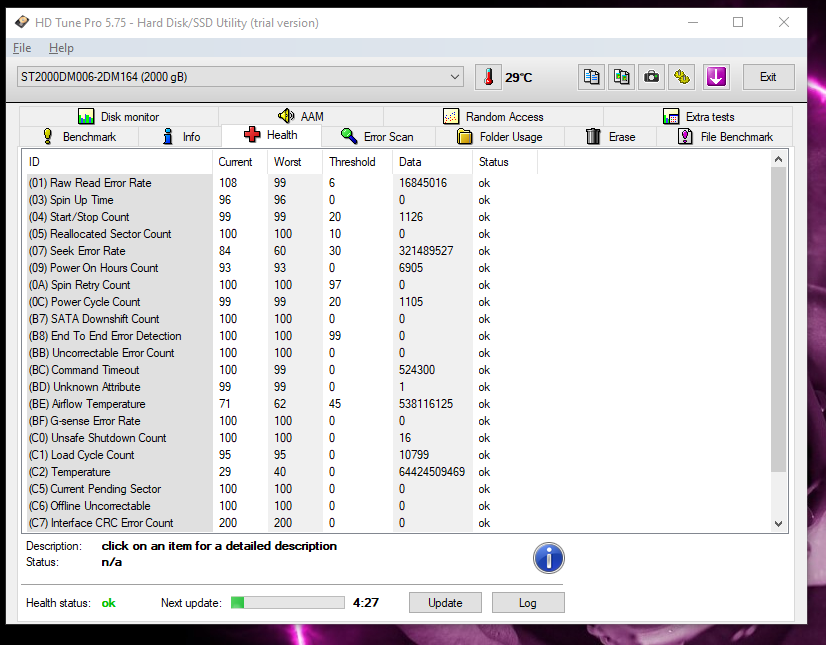Click the vertical scrollbar thumb
Viewport: 826px width, 645px height.
coord(779,319)
